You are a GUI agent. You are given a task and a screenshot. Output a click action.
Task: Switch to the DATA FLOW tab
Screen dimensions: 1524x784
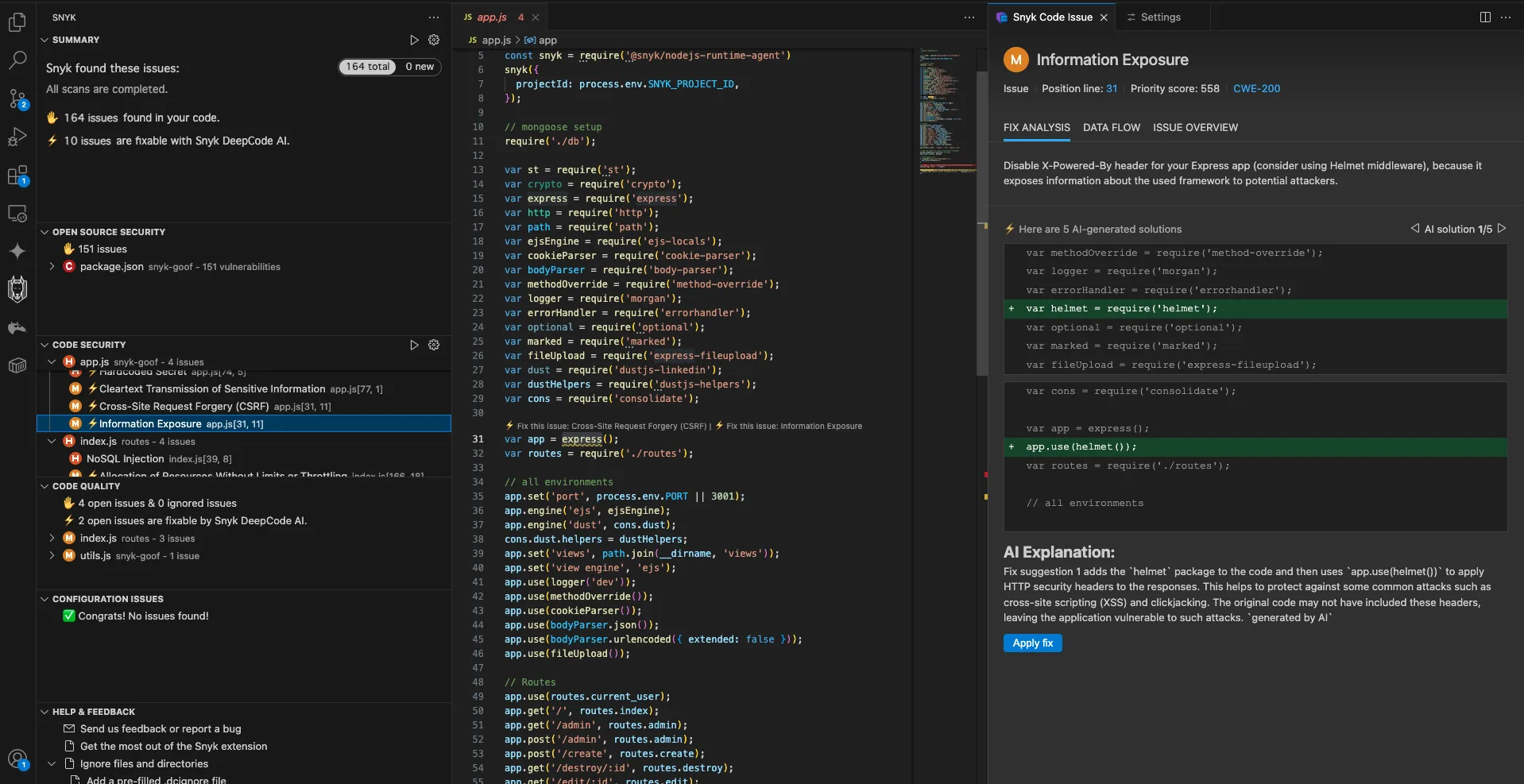point(1110,127)
